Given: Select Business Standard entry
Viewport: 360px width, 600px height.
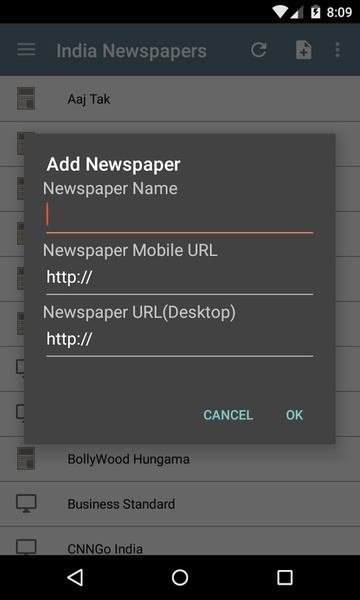Looking at the screenshot, I should point(180,504).
